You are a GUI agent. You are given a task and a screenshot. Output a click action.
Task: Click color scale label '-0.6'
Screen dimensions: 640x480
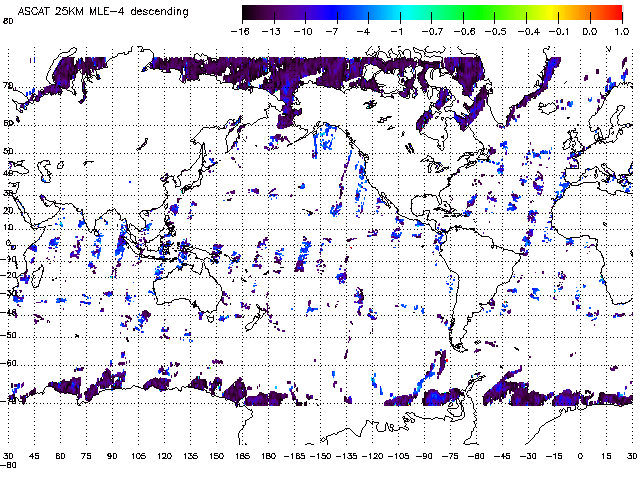(x=464, y=32)
